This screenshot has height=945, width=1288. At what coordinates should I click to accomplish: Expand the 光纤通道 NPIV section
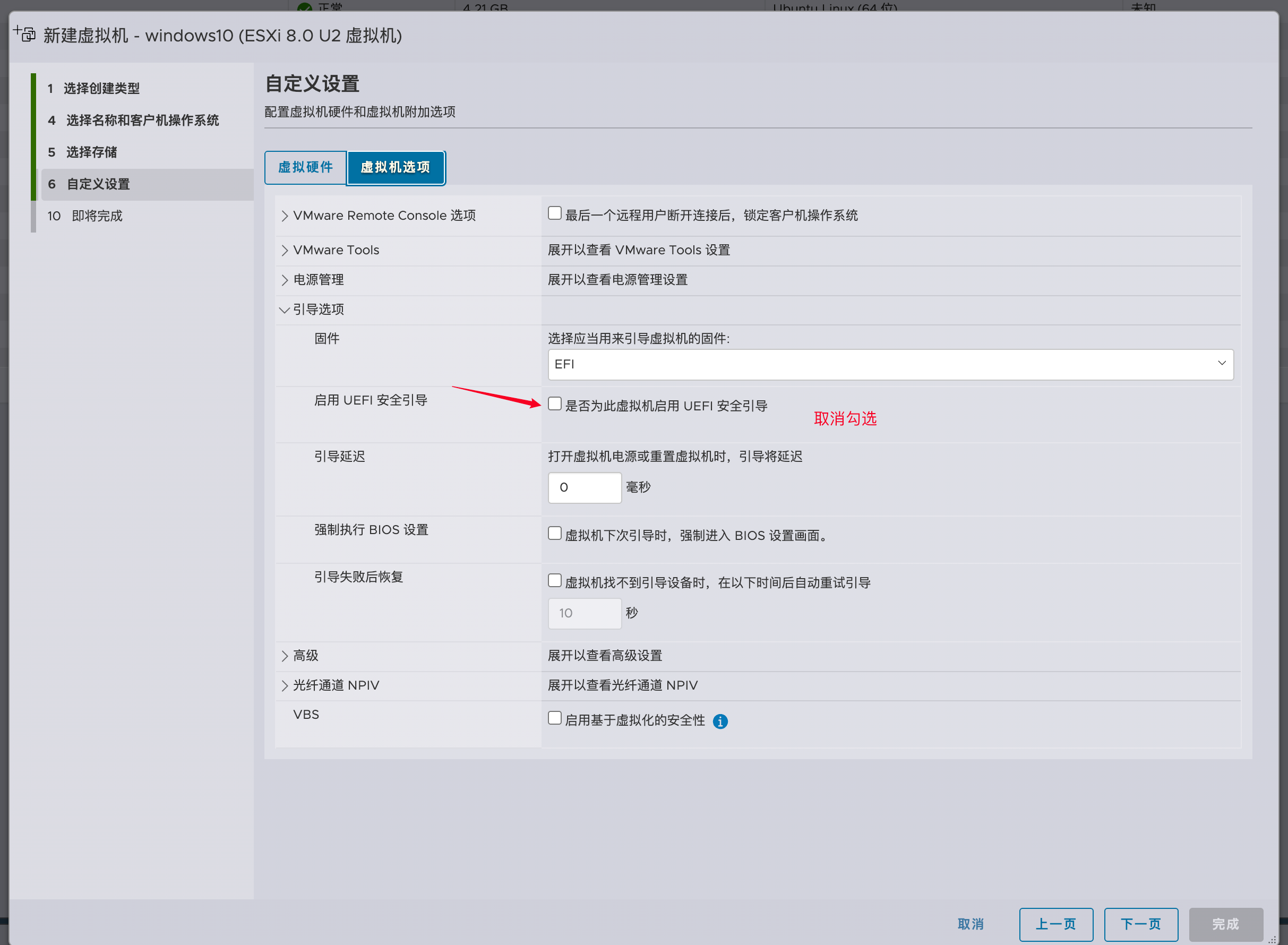[285, 686]
